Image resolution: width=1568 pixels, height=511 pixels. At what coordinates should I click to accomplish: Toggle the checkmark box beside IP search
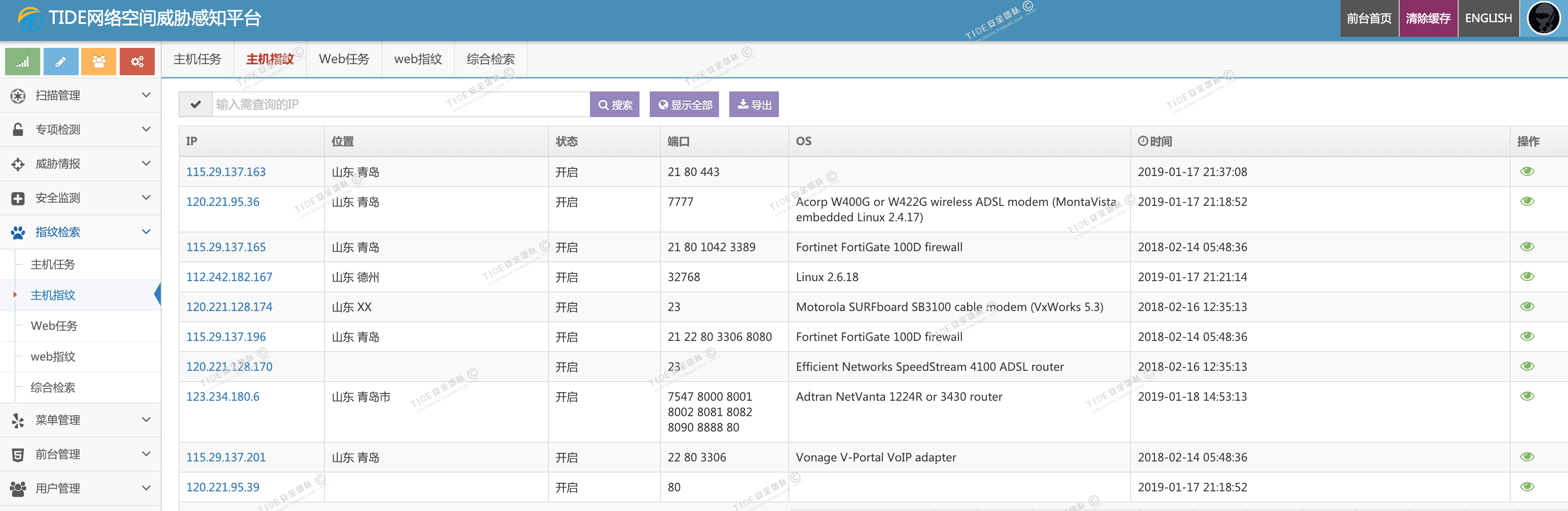(195, 105)
